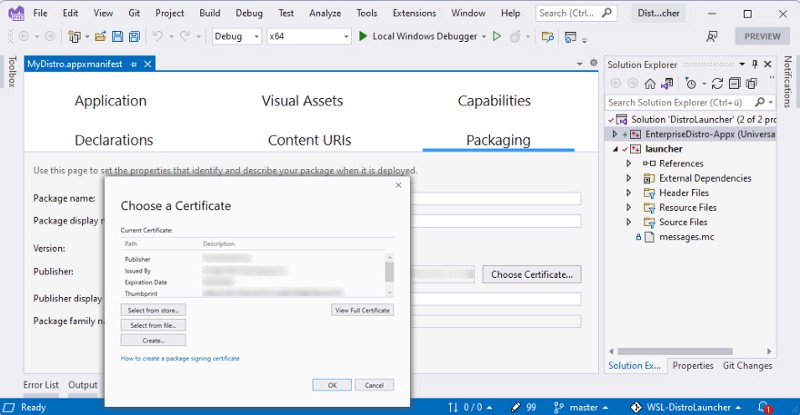Toggle pin on MyDistro.appxmanifest tab

(x=134, y=64)
